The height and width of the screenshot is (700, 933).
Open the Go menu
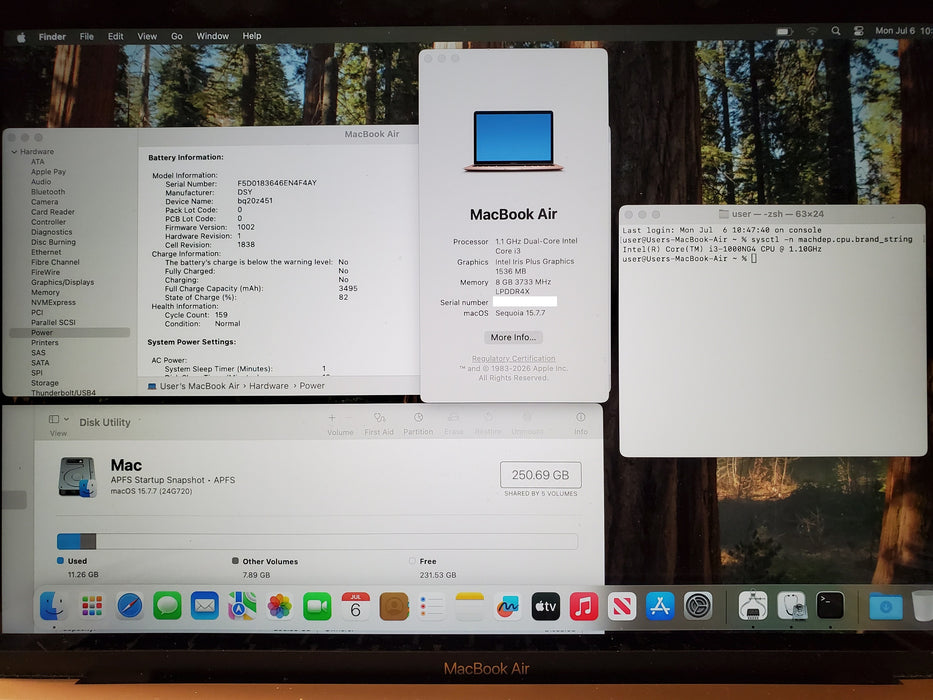177,36
